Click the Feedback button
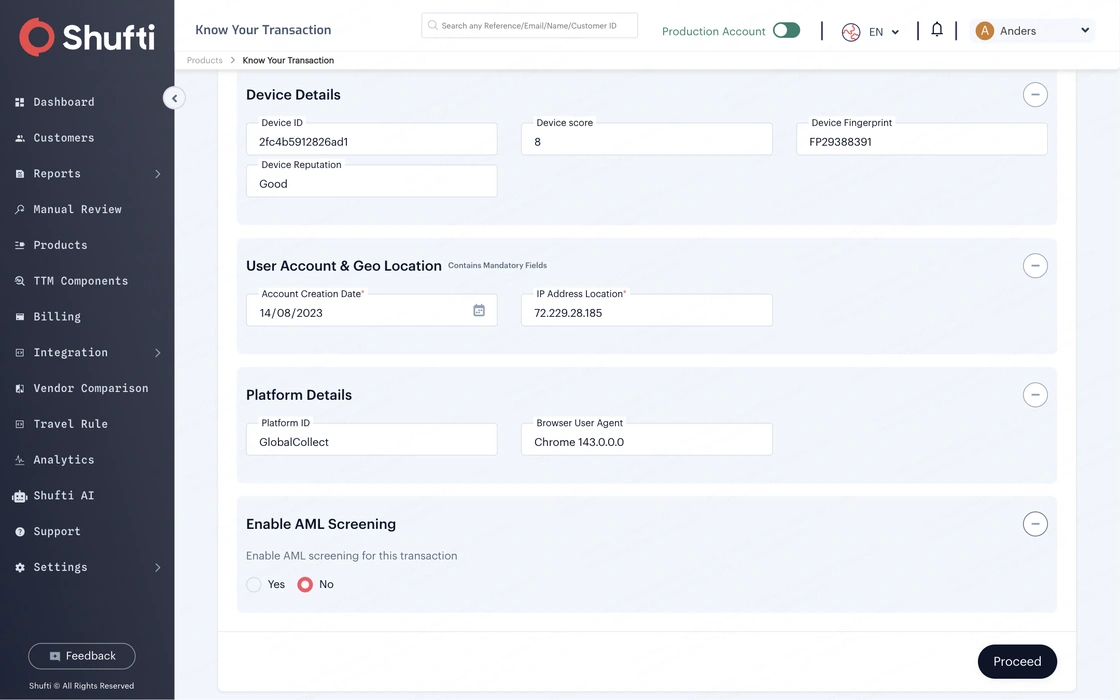Viewport: 1120px width, 700px height. point(81,656)
